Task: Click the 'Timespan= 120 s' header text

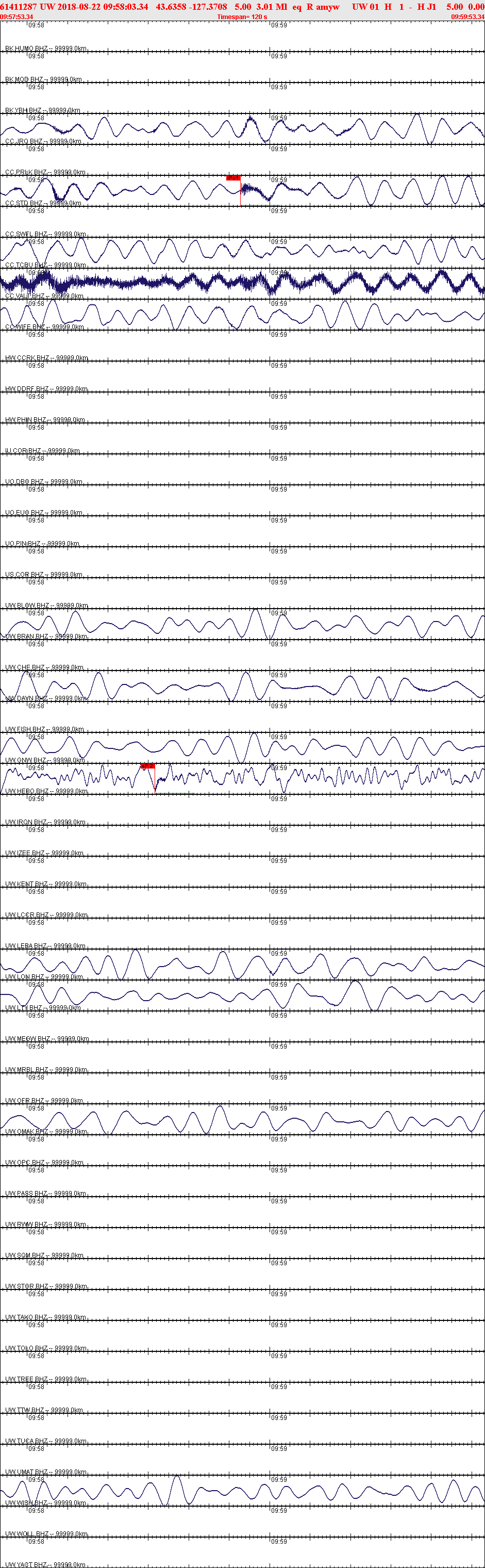Action: (x=242, y=17)
